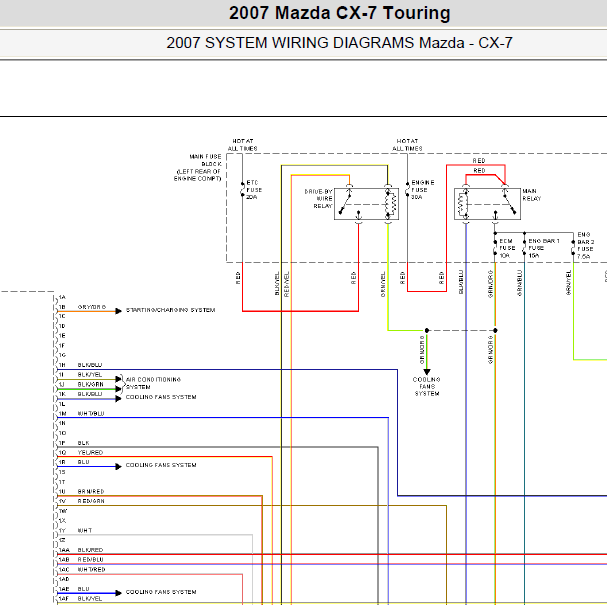Click the upper "RED" label above main relay
Image resolution: width=607 pixels, height=605 pixels.
pyautogui.click(x=479, y=161)
